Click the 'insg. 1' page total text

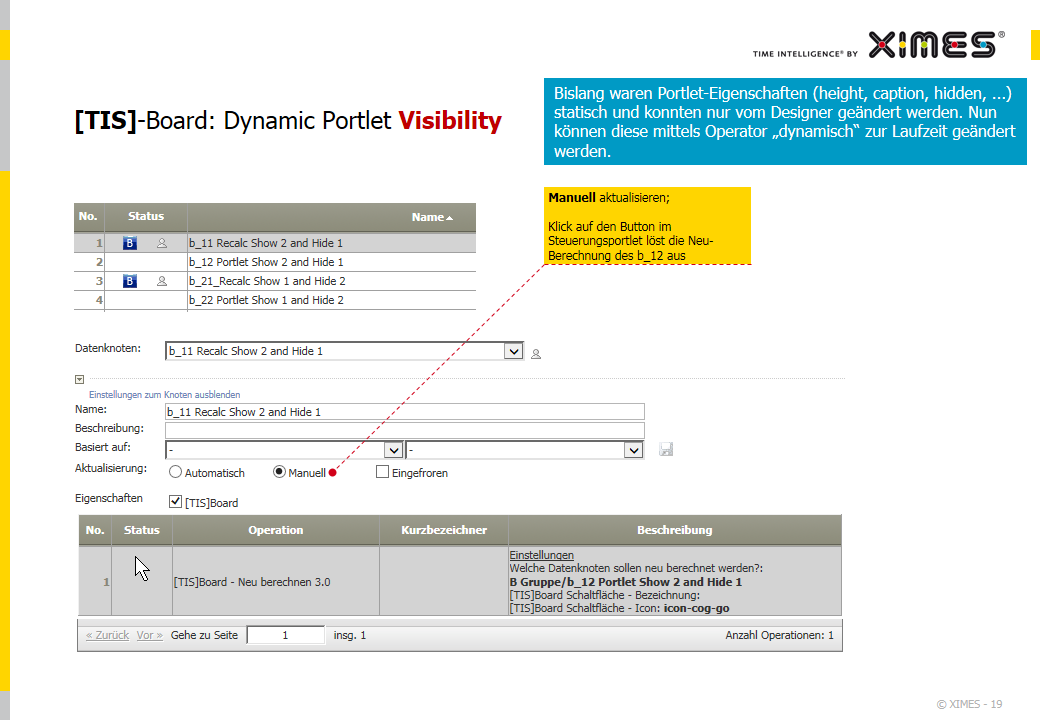[350, 635]
